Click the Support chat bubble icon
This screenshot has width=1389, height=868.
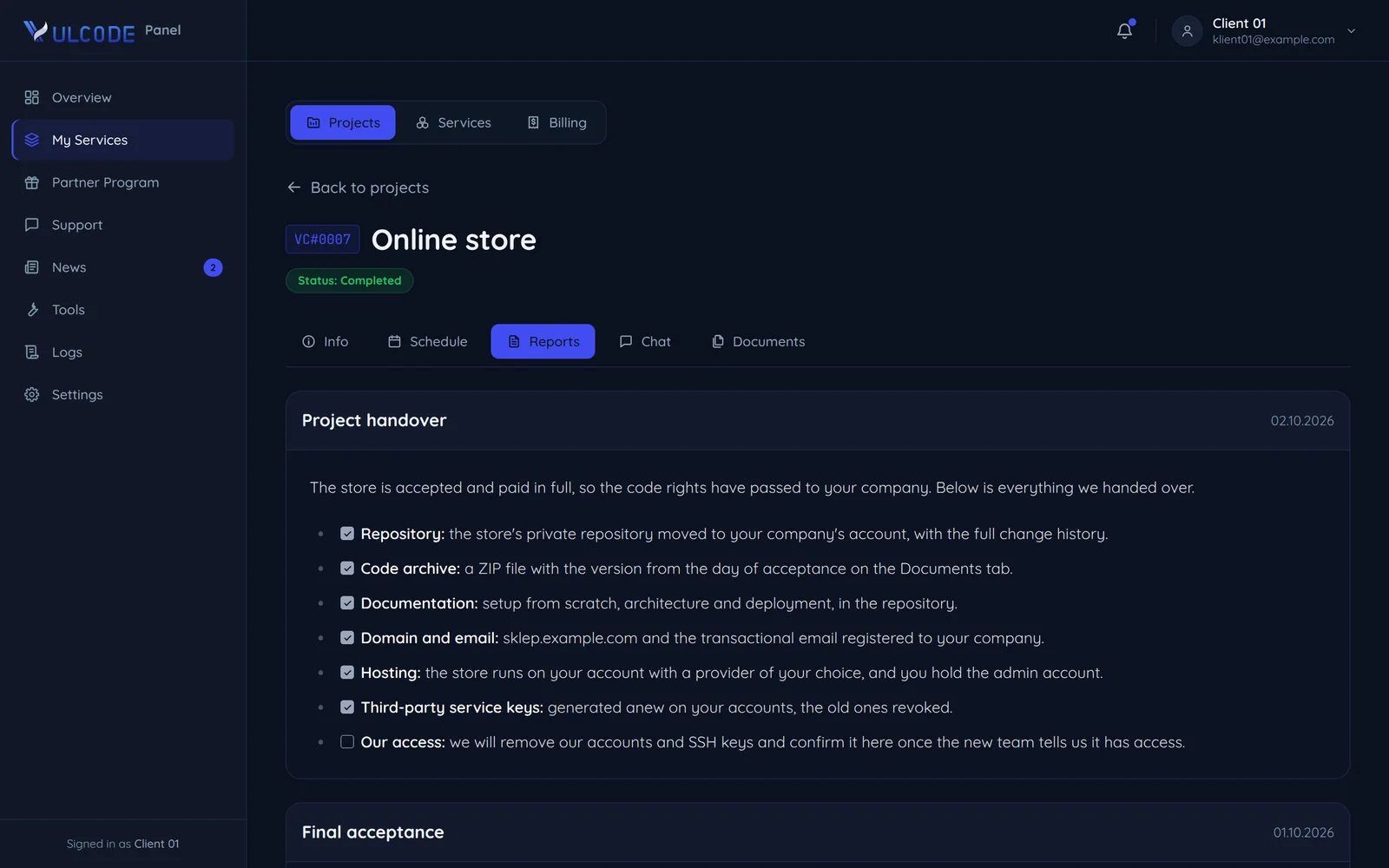click(32, 225)
